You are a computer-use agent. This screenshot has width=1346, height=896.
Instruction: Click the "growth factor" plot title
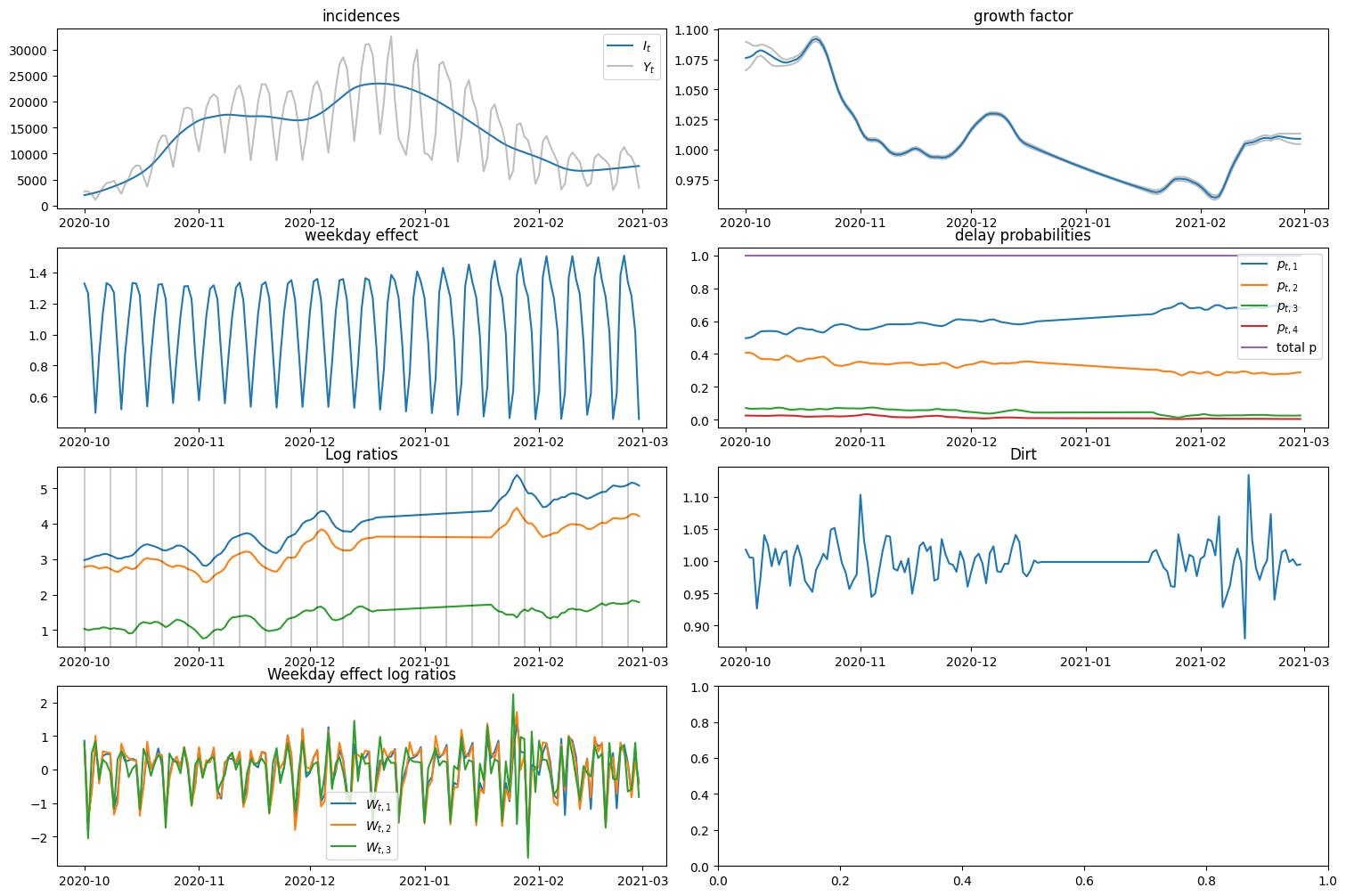point(1023,16)
